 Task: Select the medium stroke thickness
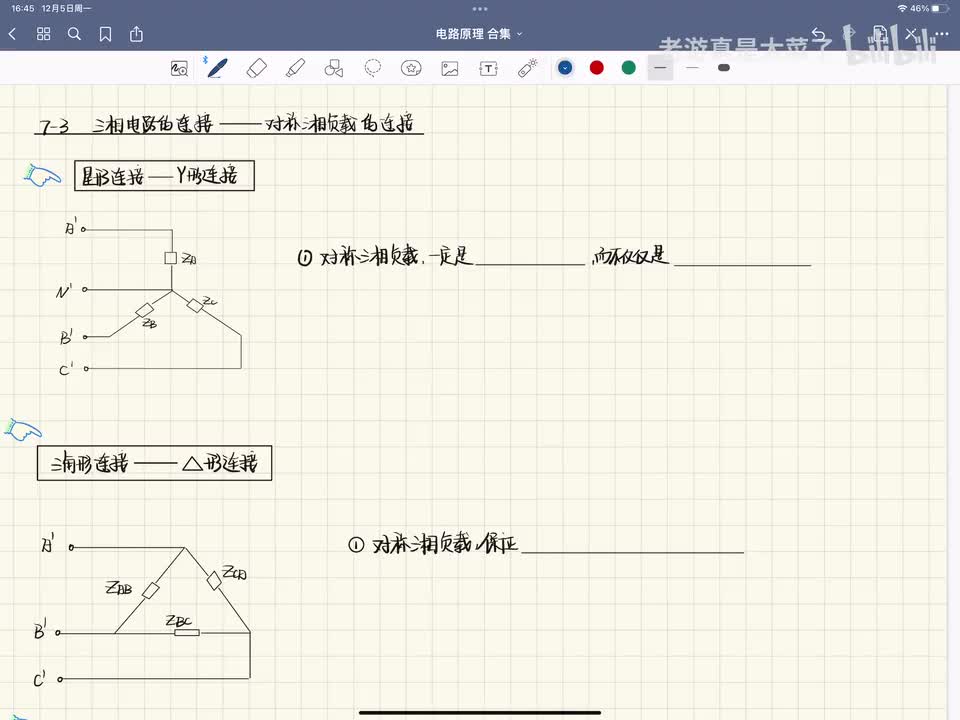(x=661, y=68)
